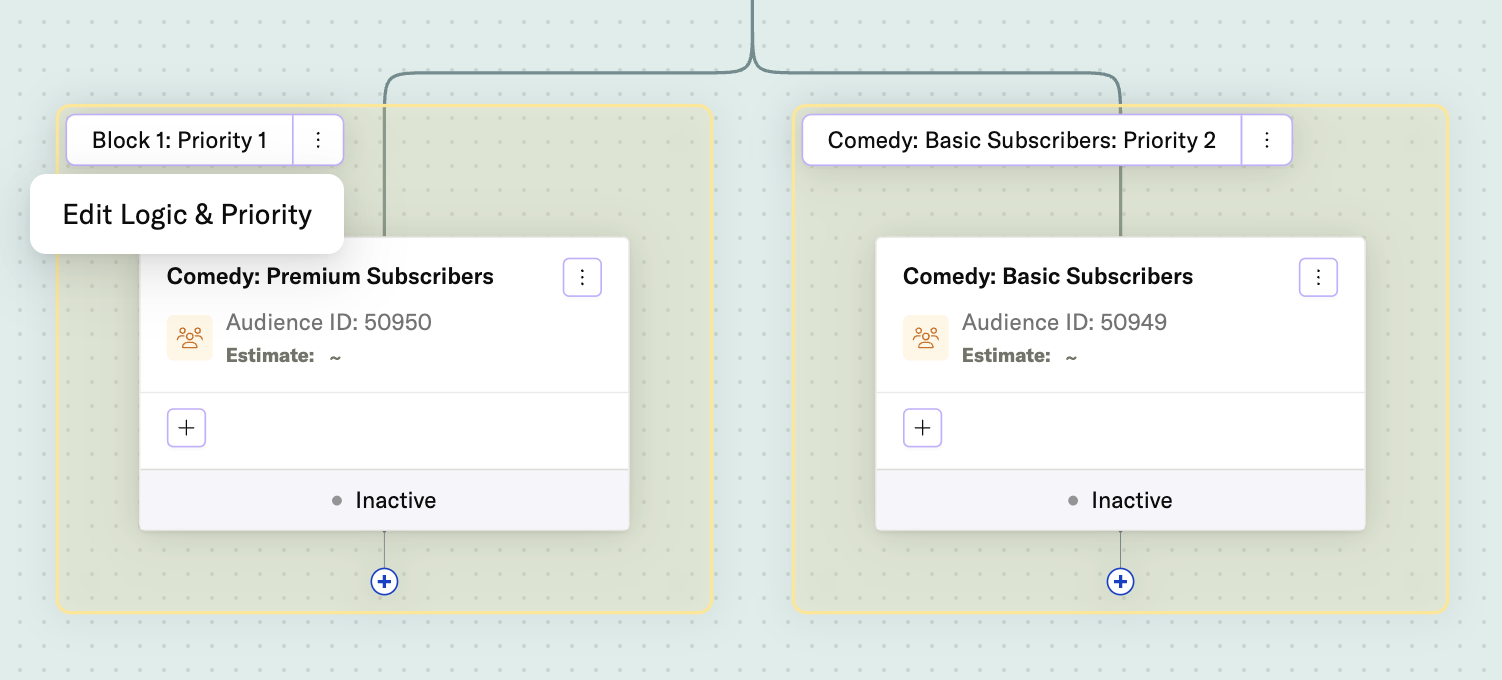Open kebab menu on Comedy: Basic Subscribers card
This screenshot has width=1502, height=680.
(x=1318, y=277)
